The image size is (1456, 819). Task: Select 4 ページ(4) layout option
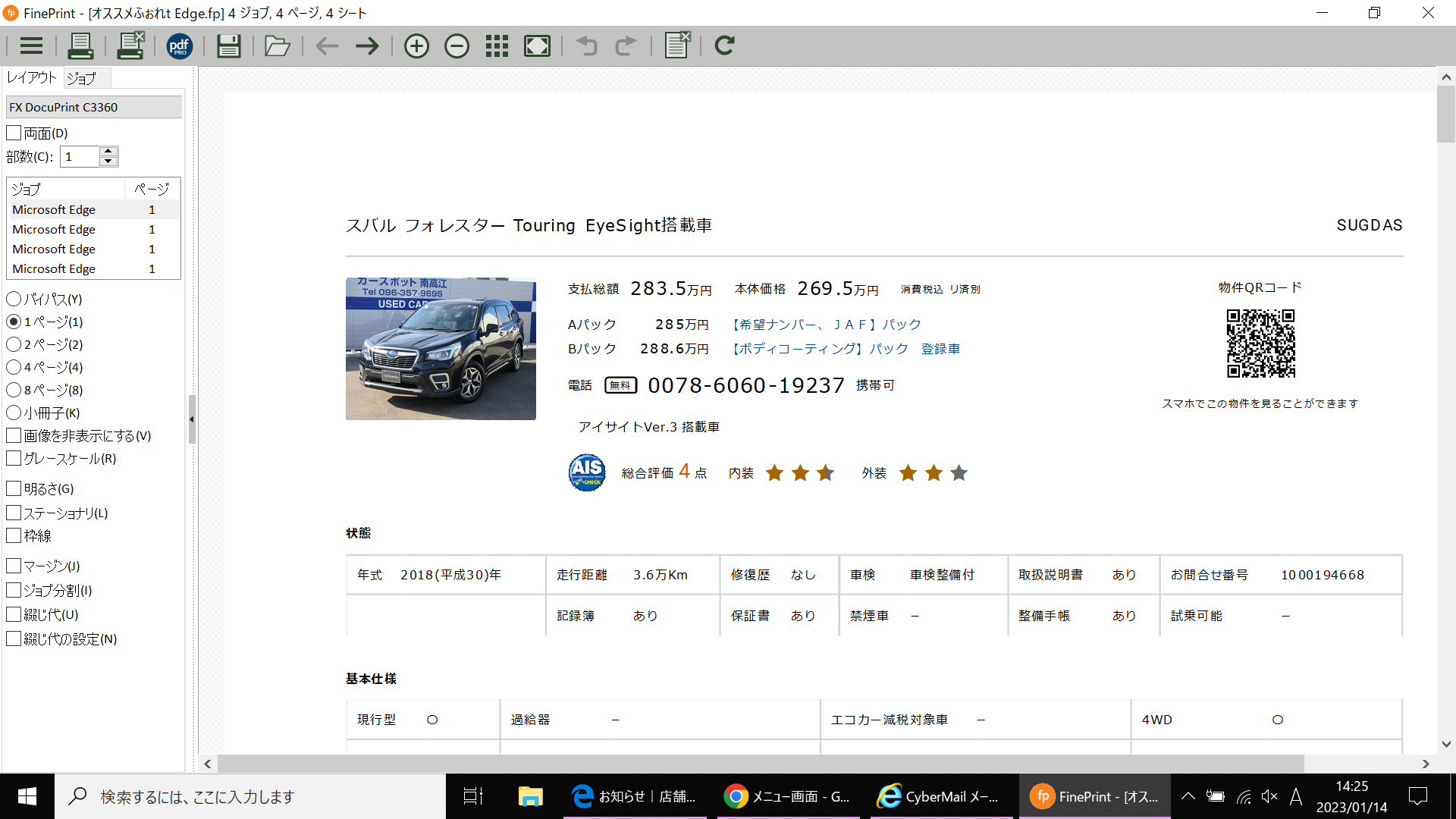click(x=14, y=367)
